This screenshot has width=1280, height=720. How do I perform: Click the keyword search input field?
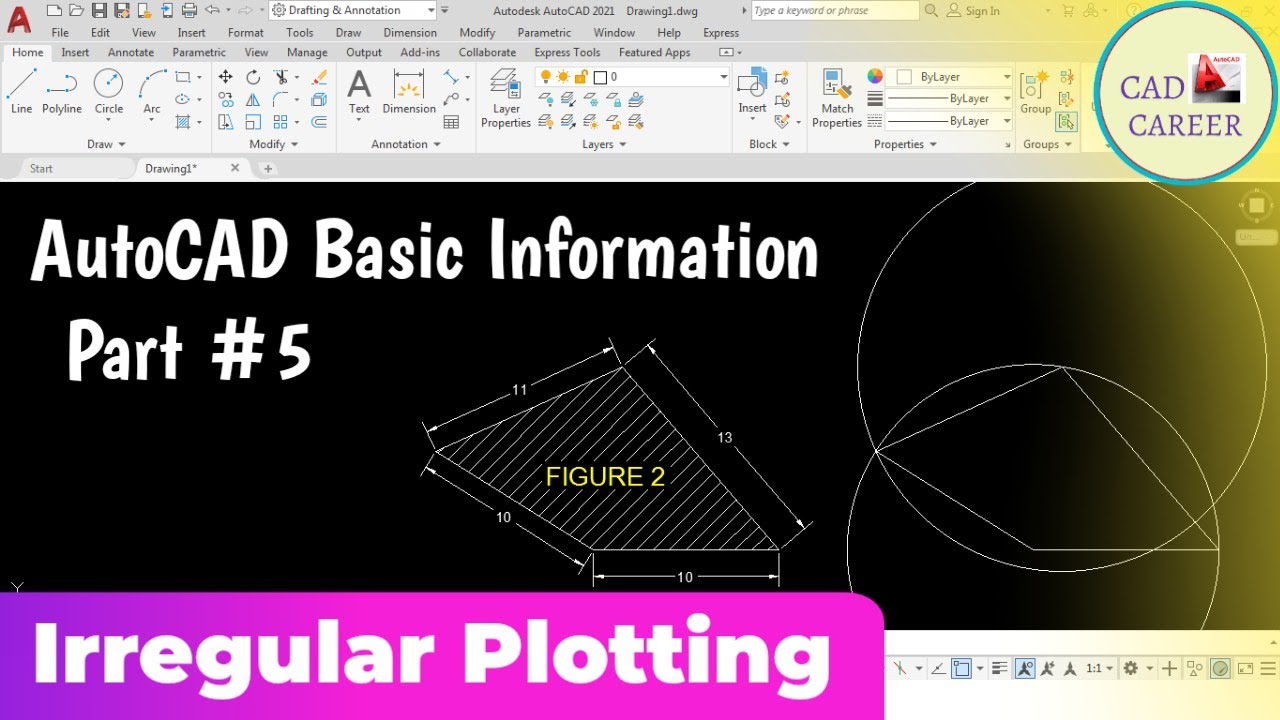pos(834,10)
